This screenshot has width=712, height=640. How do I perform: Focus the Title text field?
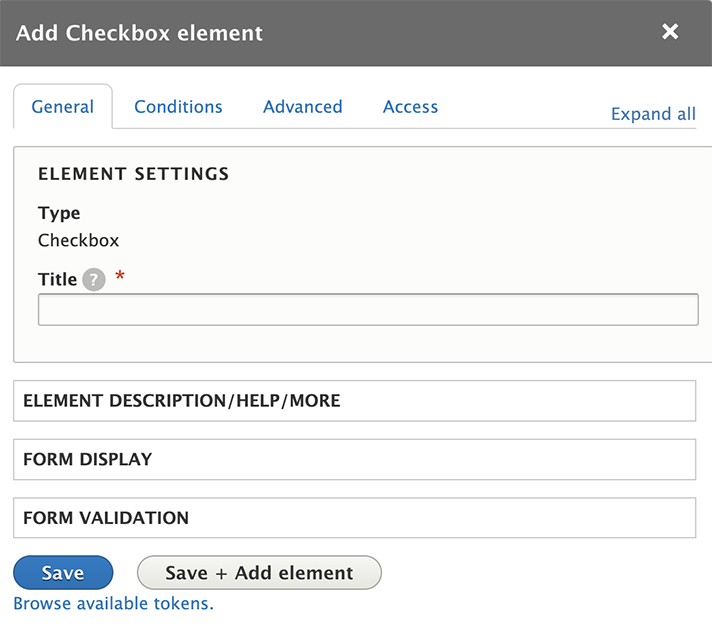tap(368, 309)
